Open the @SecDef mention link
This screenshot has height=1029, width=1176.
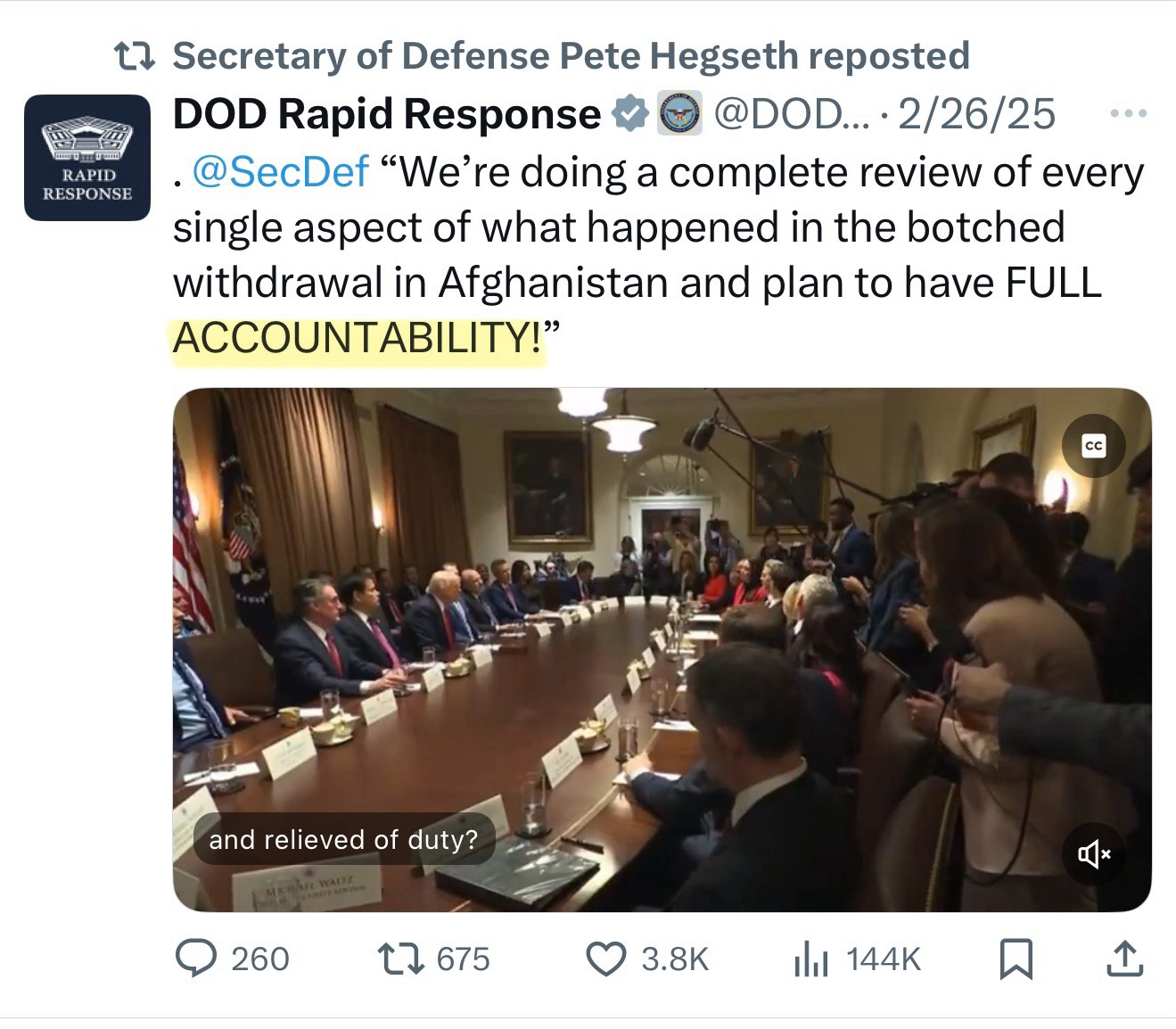[x=280, y=171]
